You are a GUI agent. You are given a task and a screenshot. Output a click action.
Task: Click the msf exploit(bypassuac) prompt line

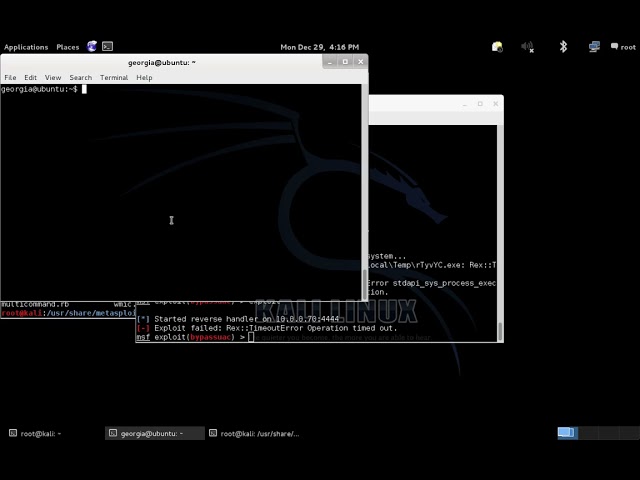(x=195, y=337)
